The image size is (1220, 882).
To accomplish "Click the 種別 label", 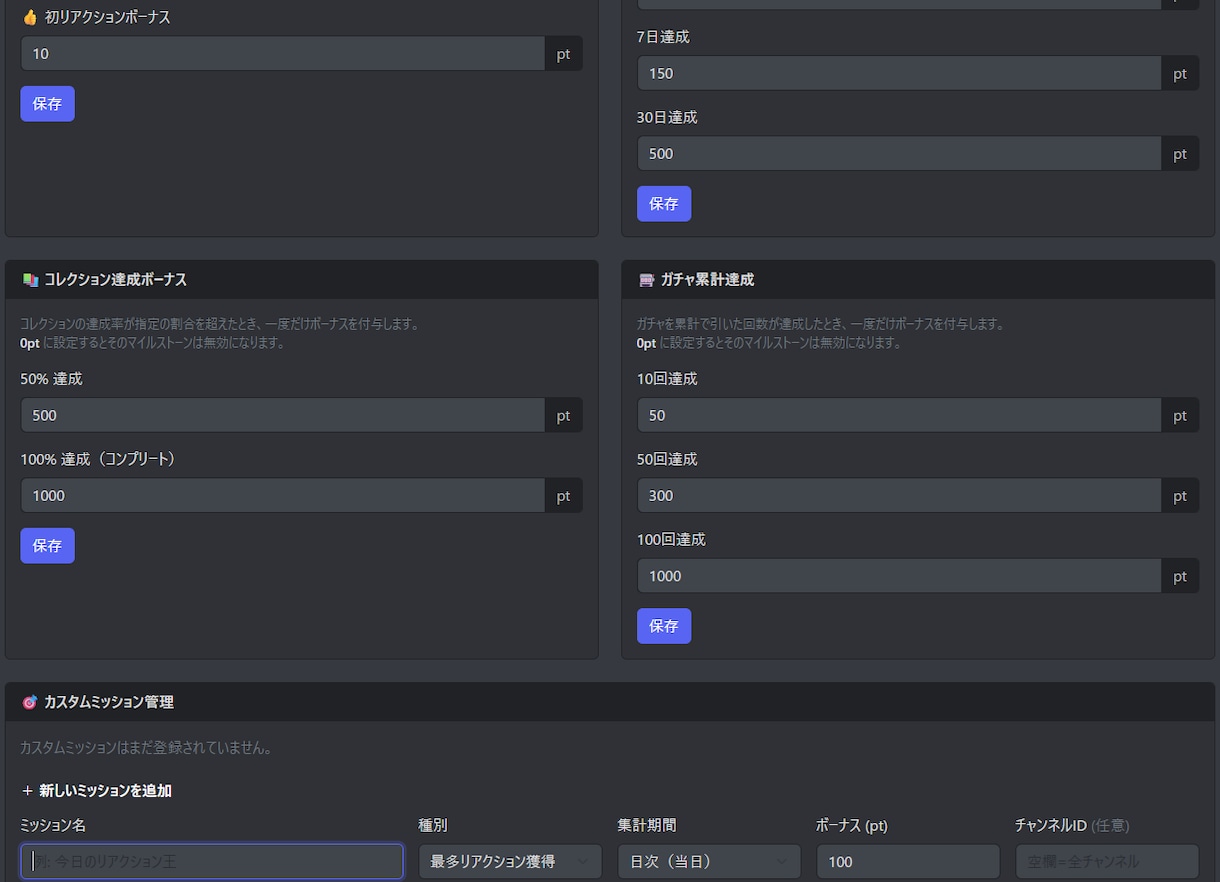I will 433,825.
